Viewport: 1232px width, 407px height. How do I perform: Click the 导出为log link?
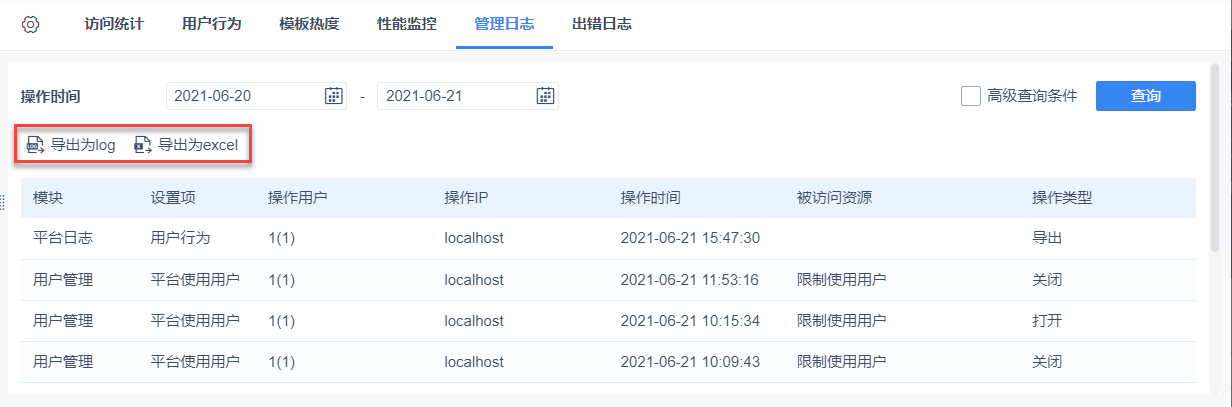point(83,145)
